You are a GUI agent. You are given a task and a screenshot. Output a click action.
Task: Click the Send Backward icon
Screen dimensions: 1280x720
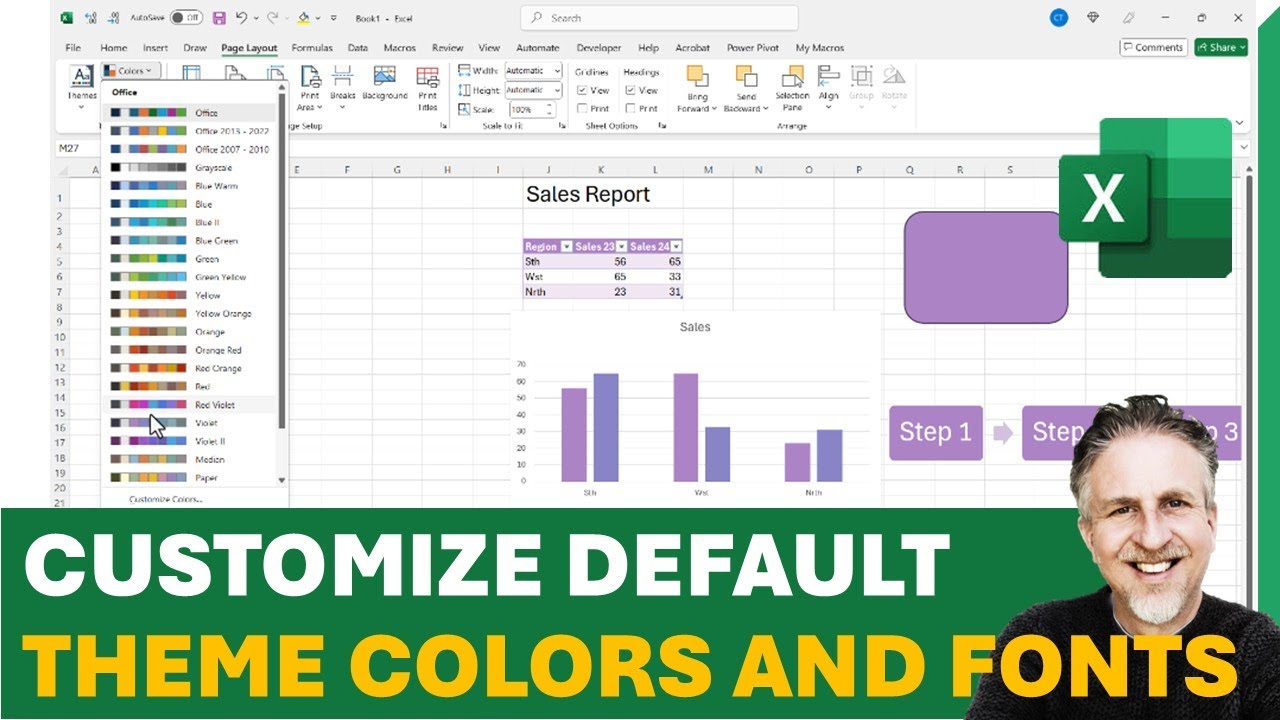(746, 77)
